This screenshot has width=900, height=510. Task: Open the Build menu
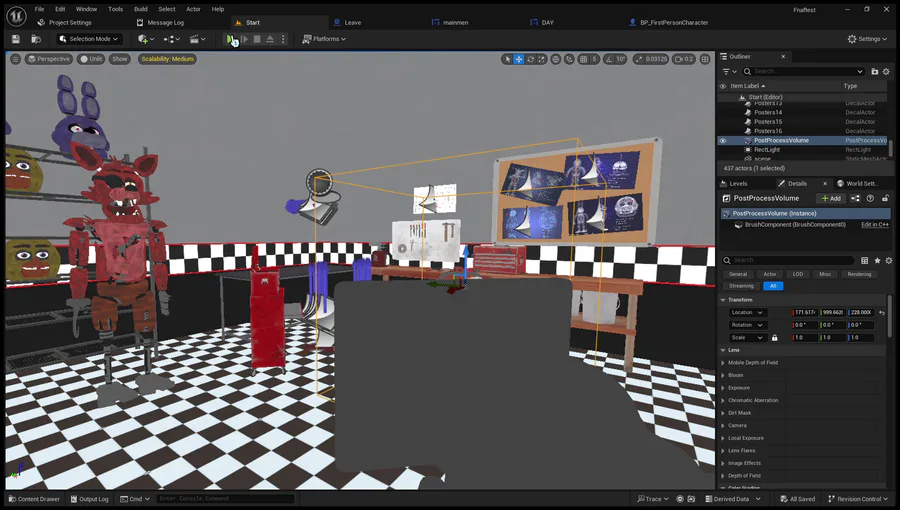click(x=141, y=9)
